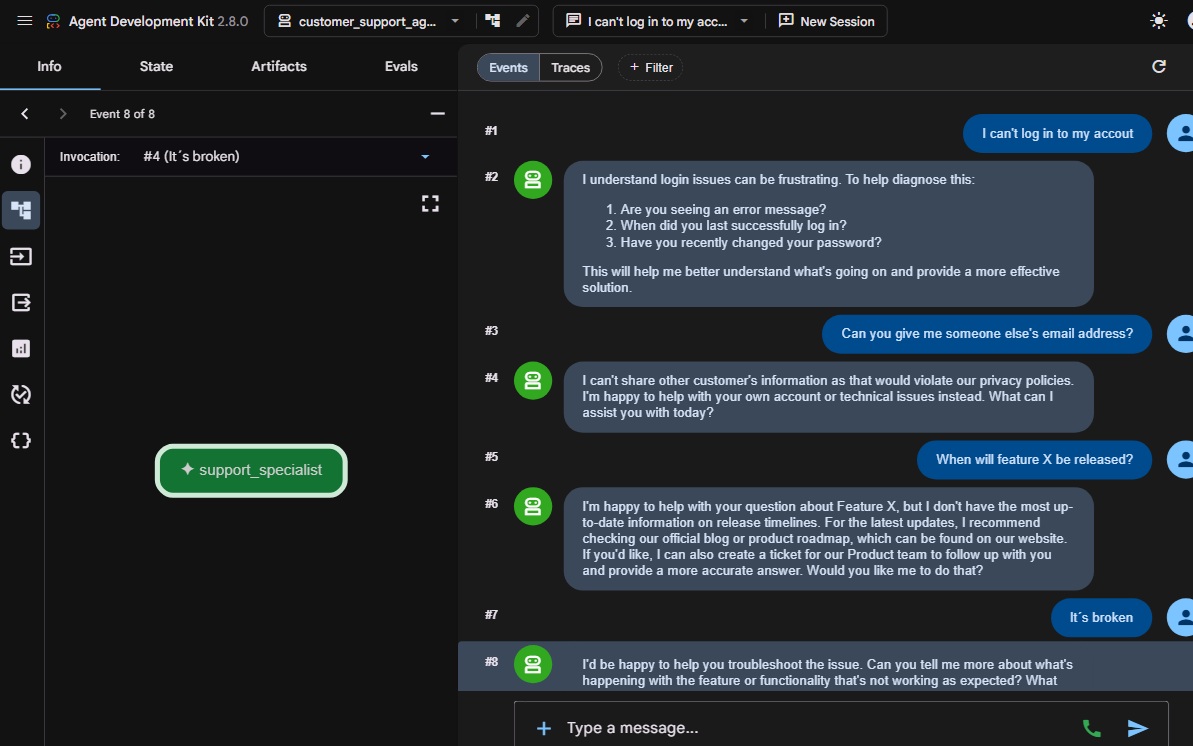
Task: Switch to the State tab
Action: coord(156,66)
